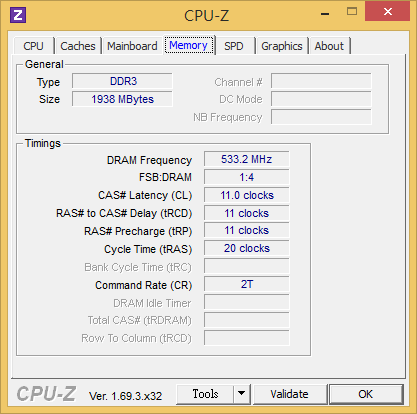Click the FSB:DRAM ratio field
This screenshot has height=414, width=417.
click(247, 177)
